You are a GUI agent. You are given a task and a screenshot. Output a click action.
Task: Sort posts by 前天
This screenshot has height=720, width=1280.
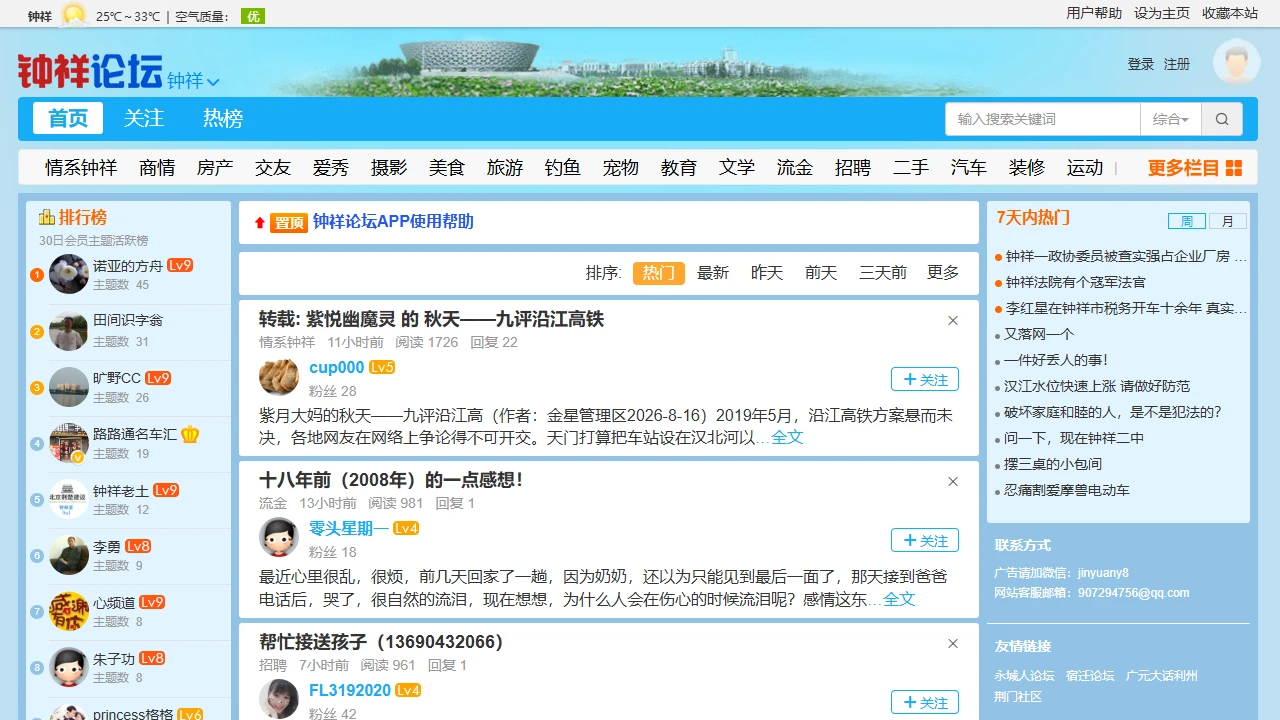(821, 272)
